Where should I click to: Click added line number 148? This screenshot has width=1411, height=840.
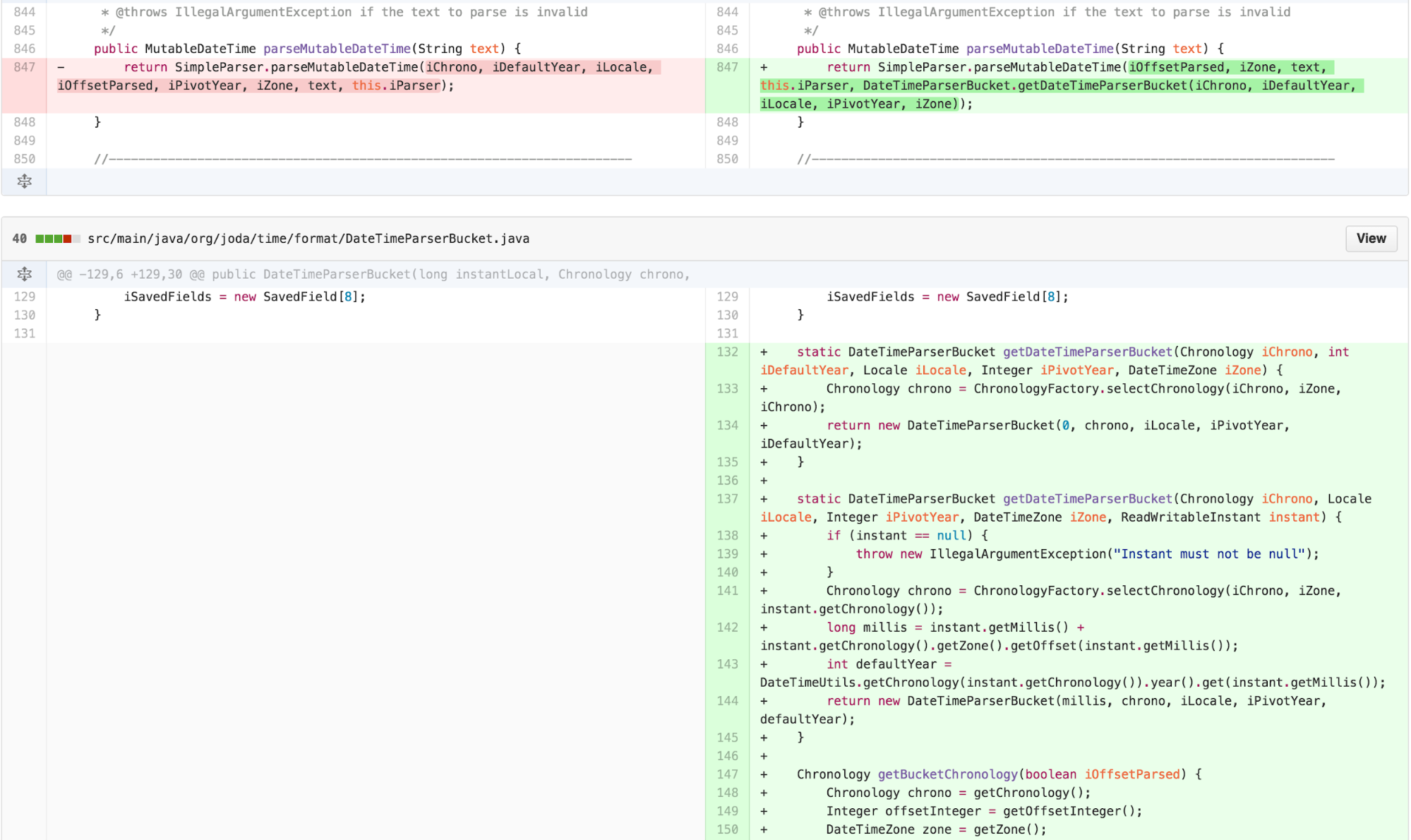pyautogui.click(x=727, y=792)
